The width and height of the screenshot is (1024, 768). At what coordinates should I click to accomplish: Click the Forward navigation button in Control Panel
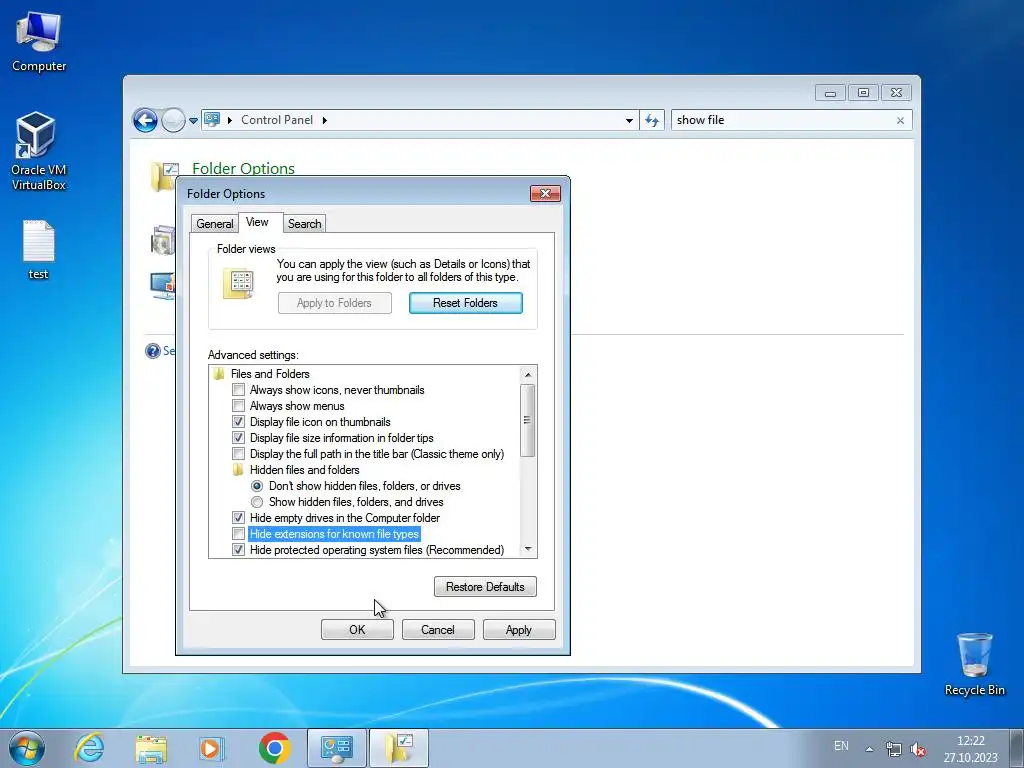pyautogui.click(x=173, y=120)
